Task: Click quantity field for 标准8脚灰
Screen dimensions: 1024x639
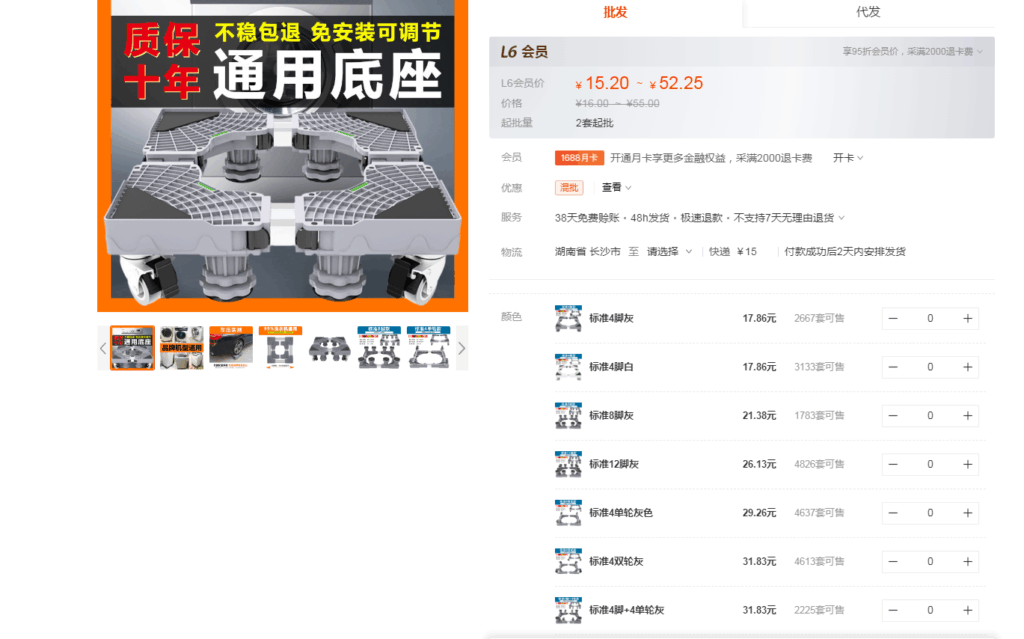Action: point(930,416)
